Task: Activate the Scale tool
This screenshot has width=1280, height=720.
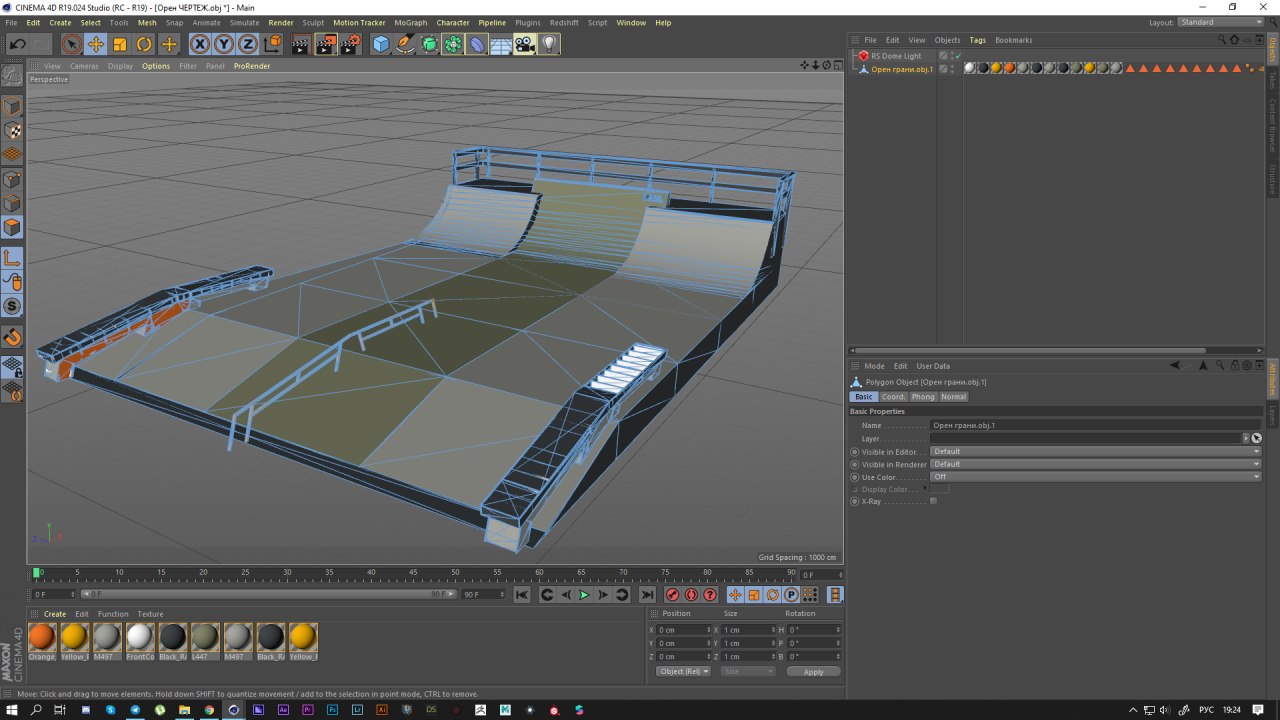Action: pos(120,44)
